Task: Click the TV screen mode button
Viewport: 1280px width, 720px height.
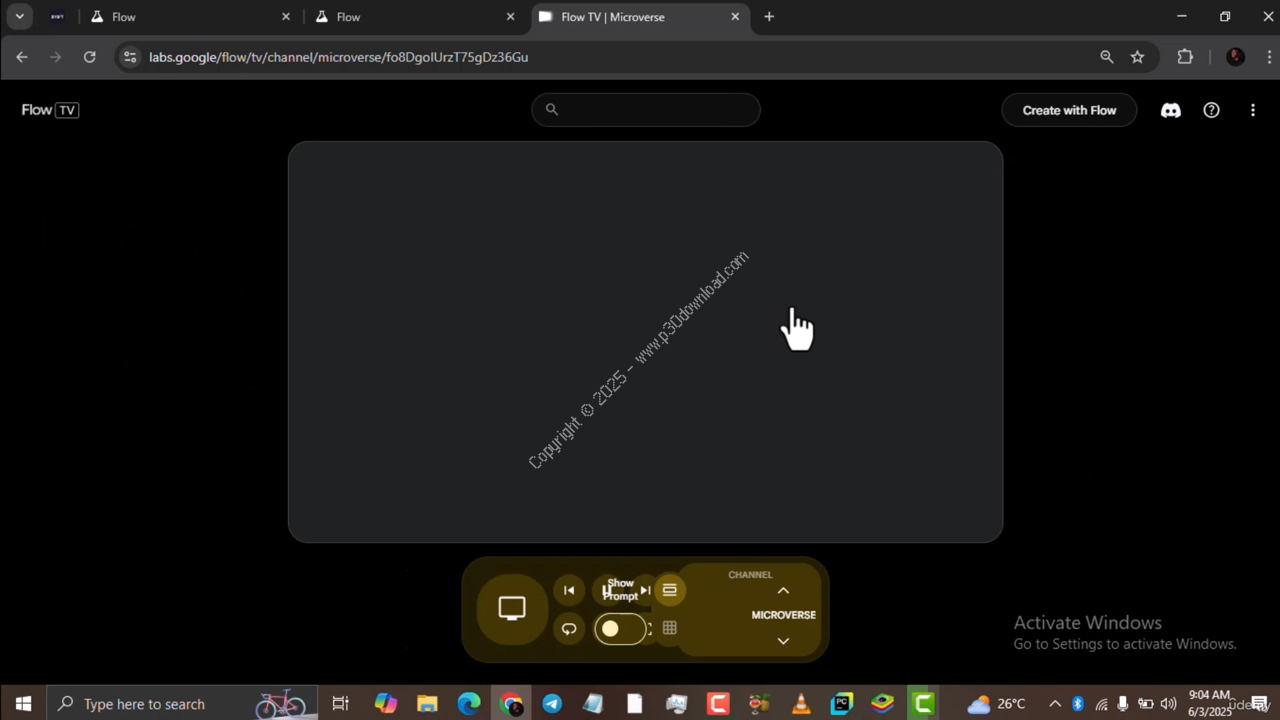Action: tap(512, 608)
